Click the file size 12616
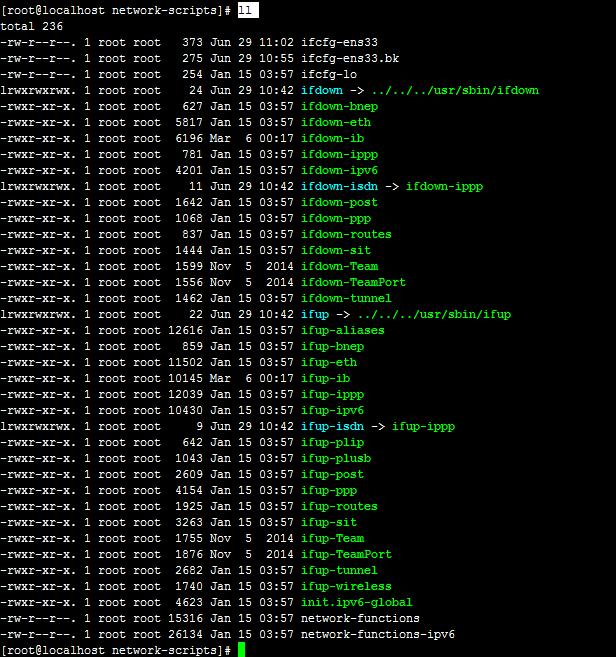The width and height of the screenshot is (616, 657). click(185, 330)
